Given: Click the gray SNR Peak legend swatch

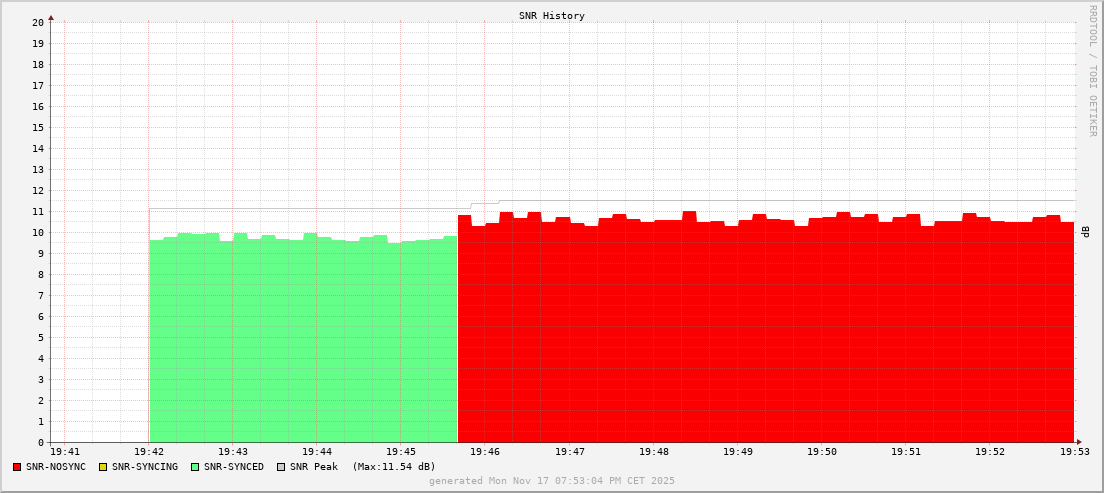Looking at the screenshot, I should (x=281, y=467).
